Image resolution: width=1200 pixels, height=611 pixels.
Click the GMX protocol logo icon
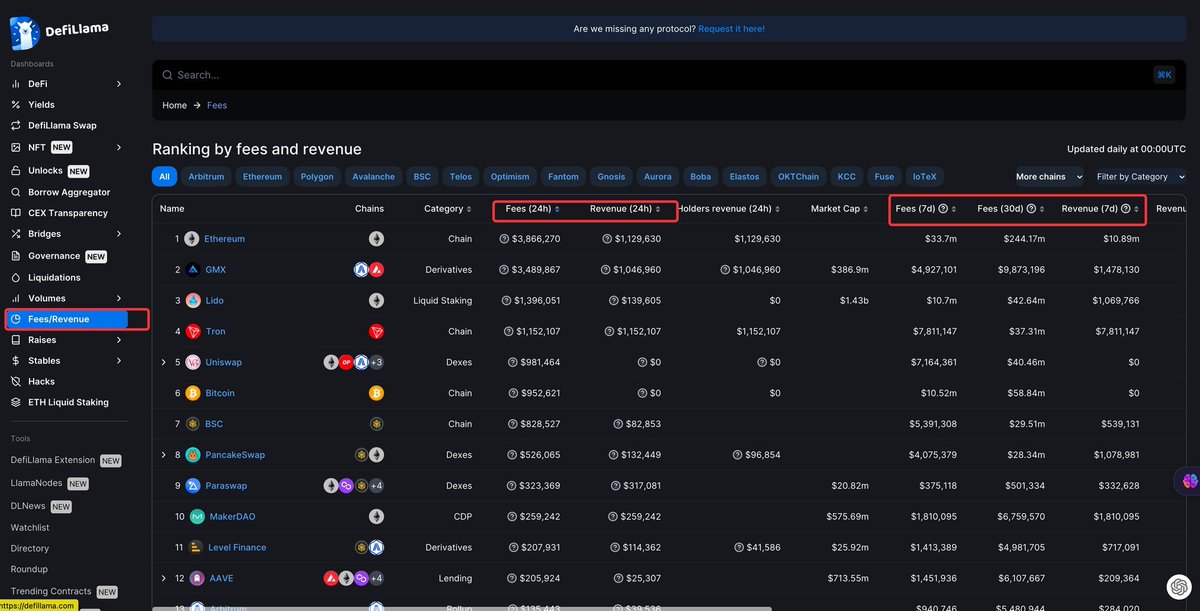pos(193,270)
